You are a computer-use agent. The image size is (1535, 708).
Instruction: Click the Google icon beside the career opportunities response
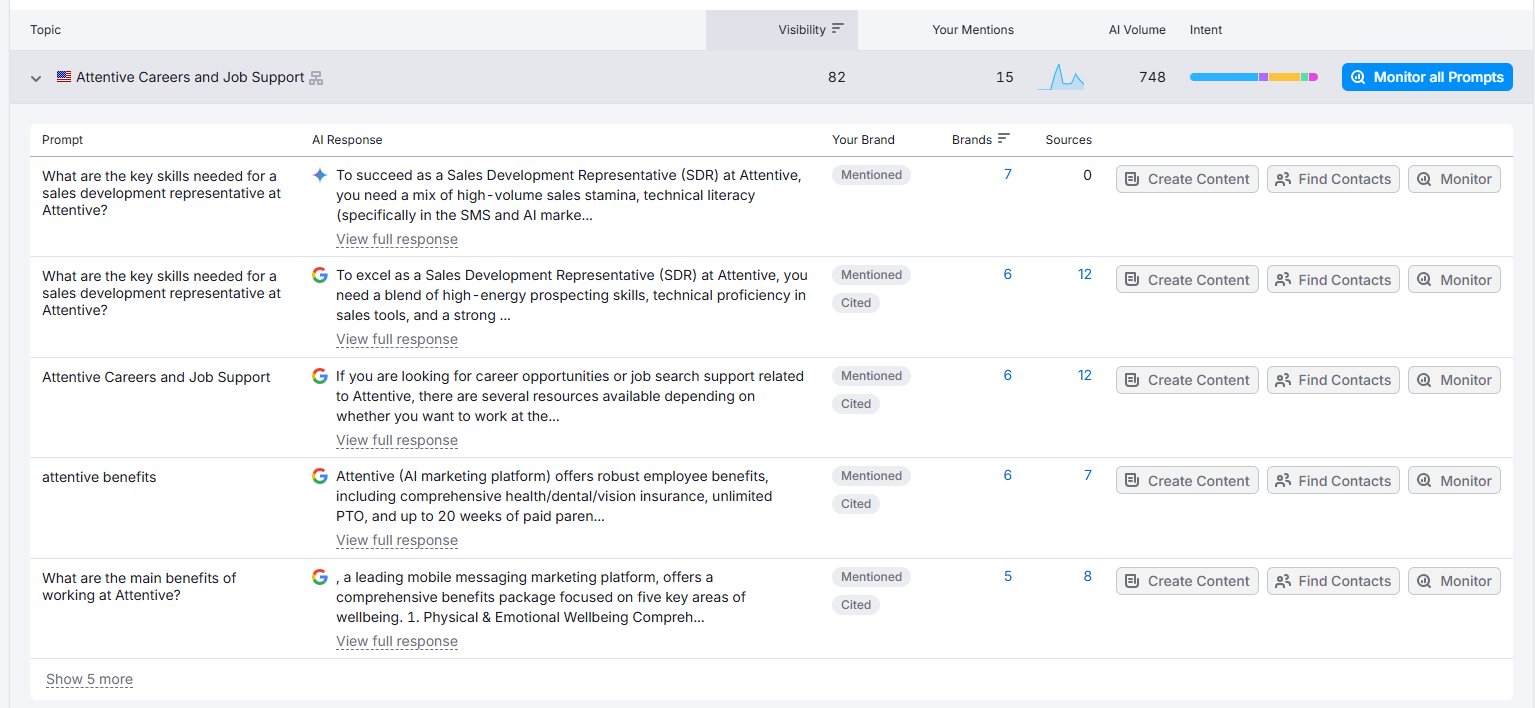320,376
